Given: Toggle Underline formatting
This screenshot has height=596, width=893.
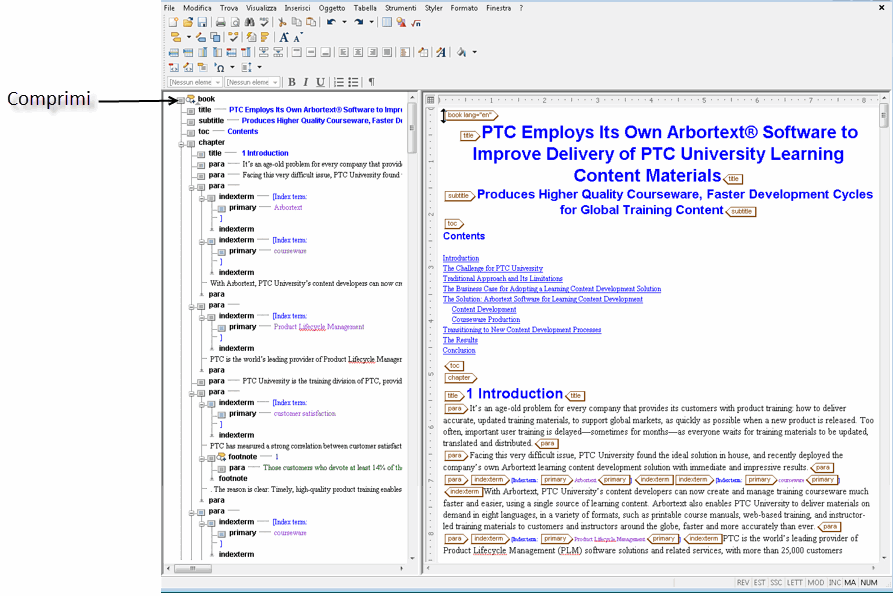Looking at the screenshot, I should pyautogui.click(x=321, y=82).
